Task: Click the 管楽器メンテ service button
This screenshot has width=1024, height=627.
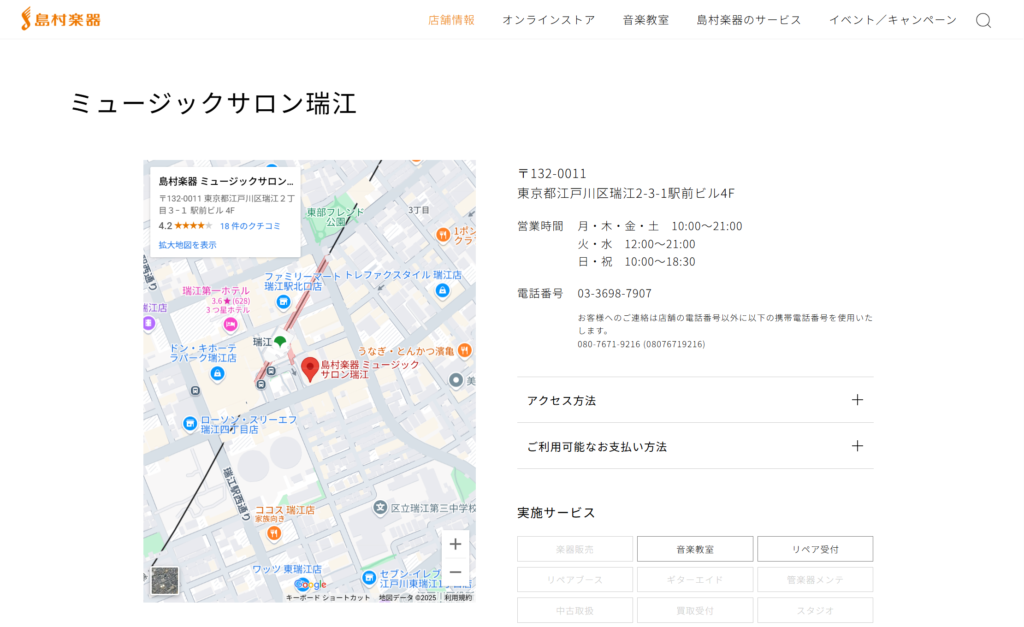Action: (815, 580)
